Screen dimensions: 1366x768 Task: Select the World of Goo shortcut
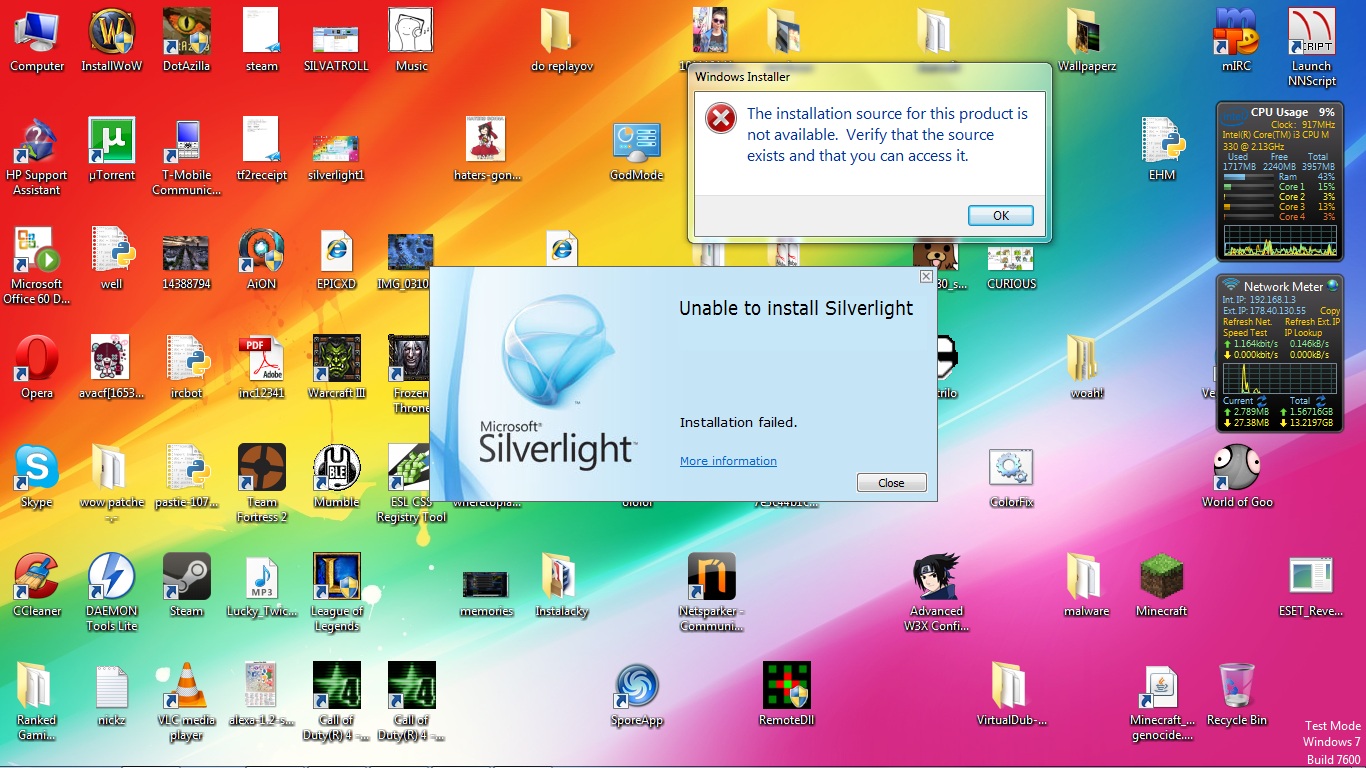click(x=1237, y=476)
